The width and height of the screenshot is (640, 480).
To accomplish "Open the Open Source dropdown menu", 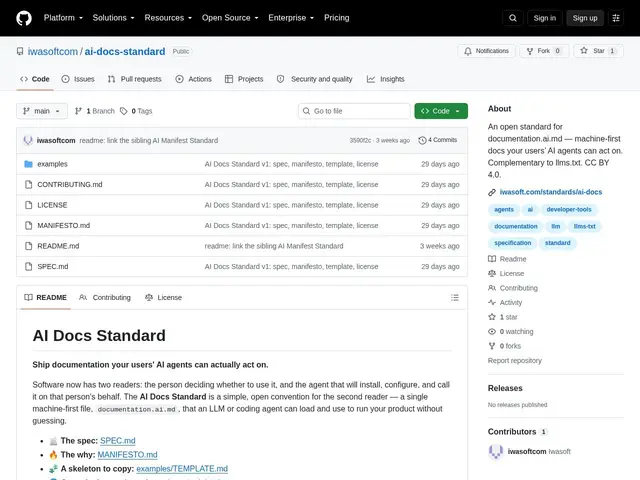I will pyautogui.click(x=230, y=18).
